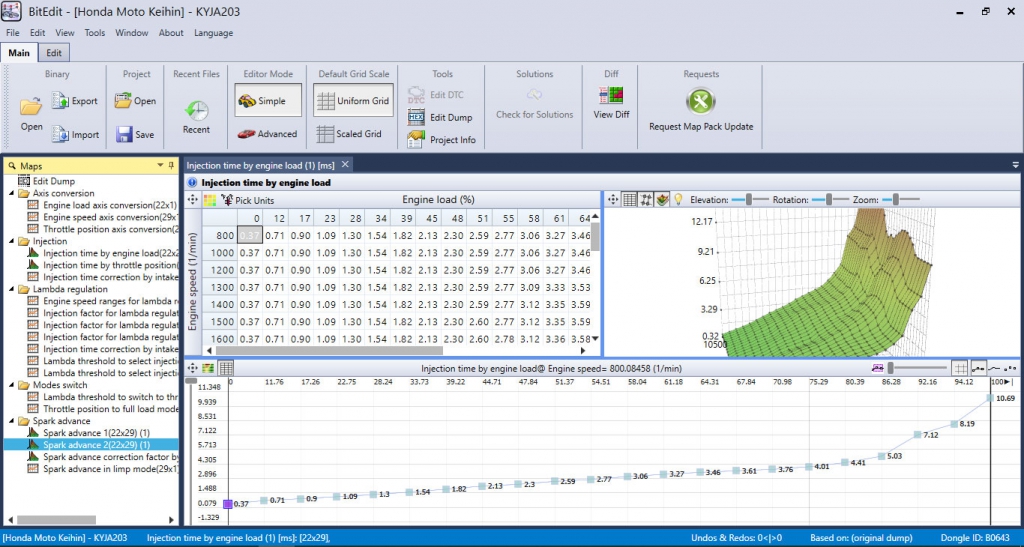The image size is (1024, 547).
Task: Toggle the 3D view grid table icon
Action: coord(630,200)
